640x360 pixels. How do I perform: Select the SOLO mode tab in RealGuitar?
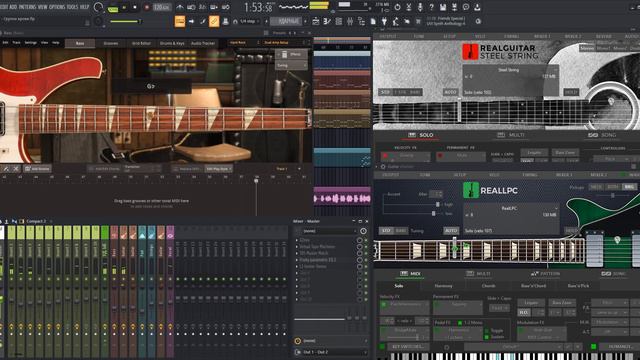421,135
